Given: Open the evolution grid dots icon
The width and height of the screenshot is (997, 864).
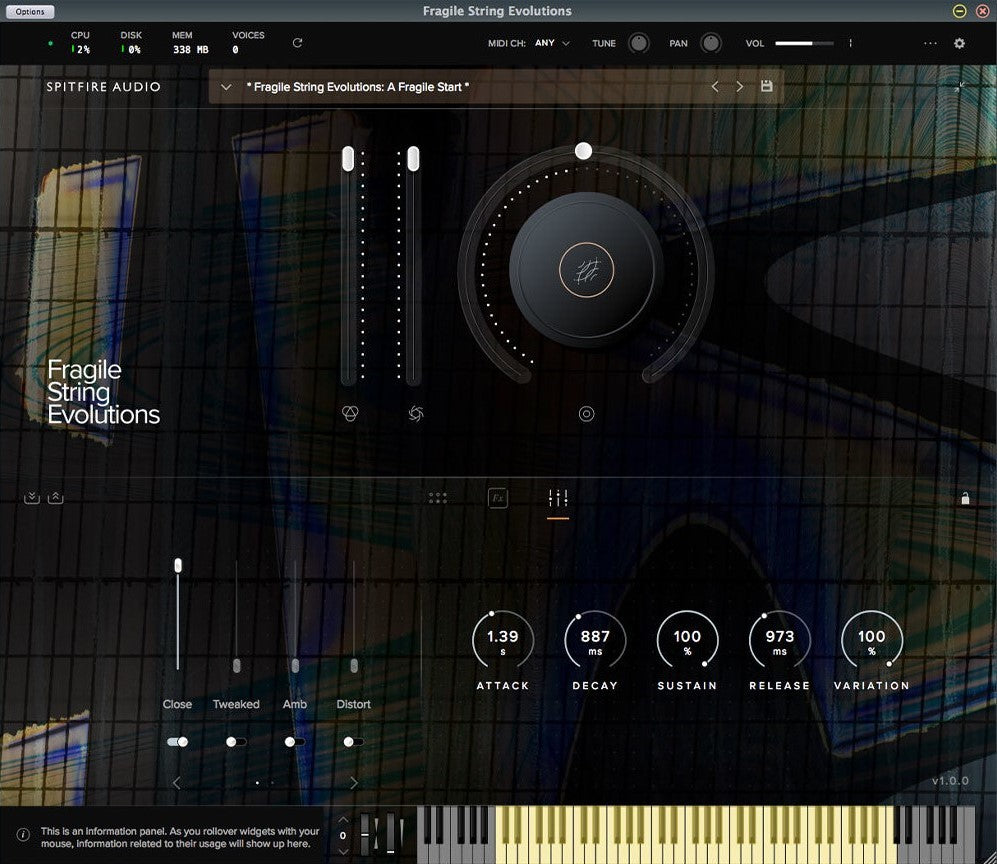Looking at the screenshot, I should 437,498.
